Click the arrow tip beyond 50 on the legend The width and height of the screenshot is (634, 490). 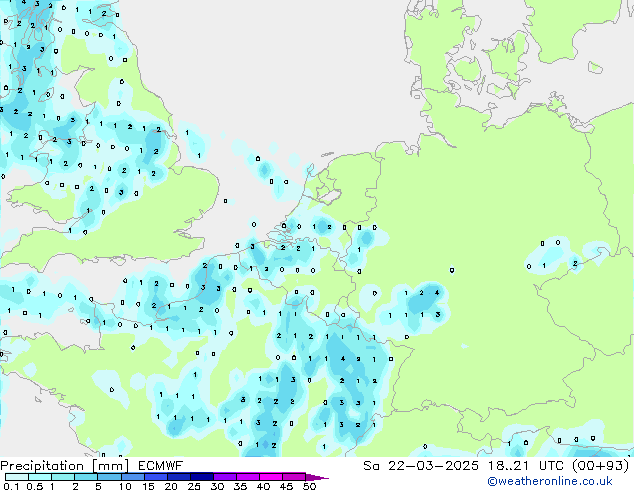tap(317, 477)
